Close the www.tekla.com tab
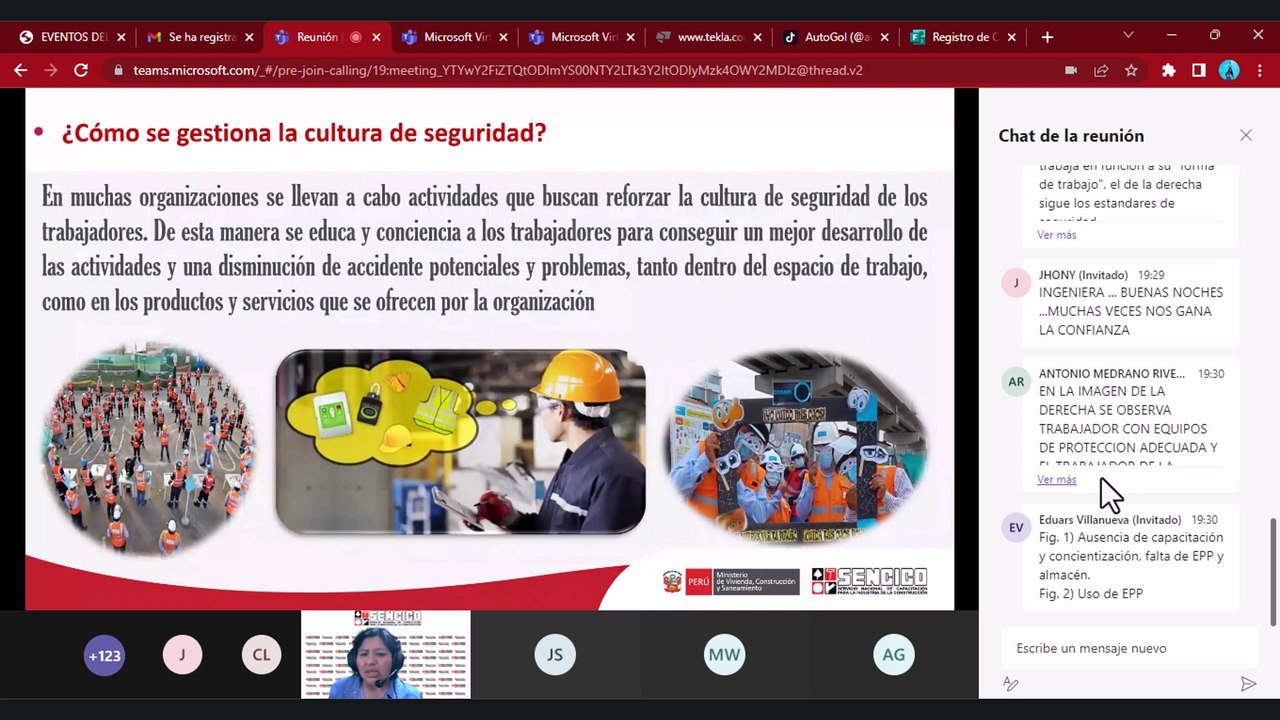Viewport: 1280px width, 720px height. (x=757, y=37)
